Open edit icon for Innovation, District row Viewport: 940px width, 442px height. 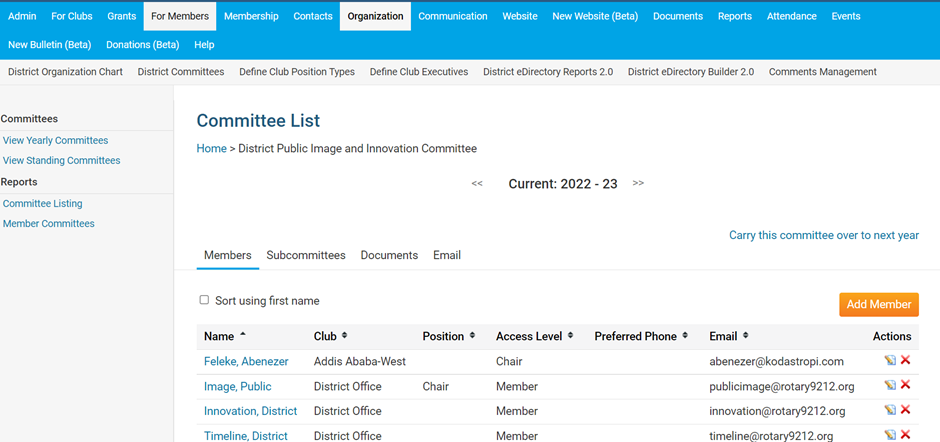890,411
